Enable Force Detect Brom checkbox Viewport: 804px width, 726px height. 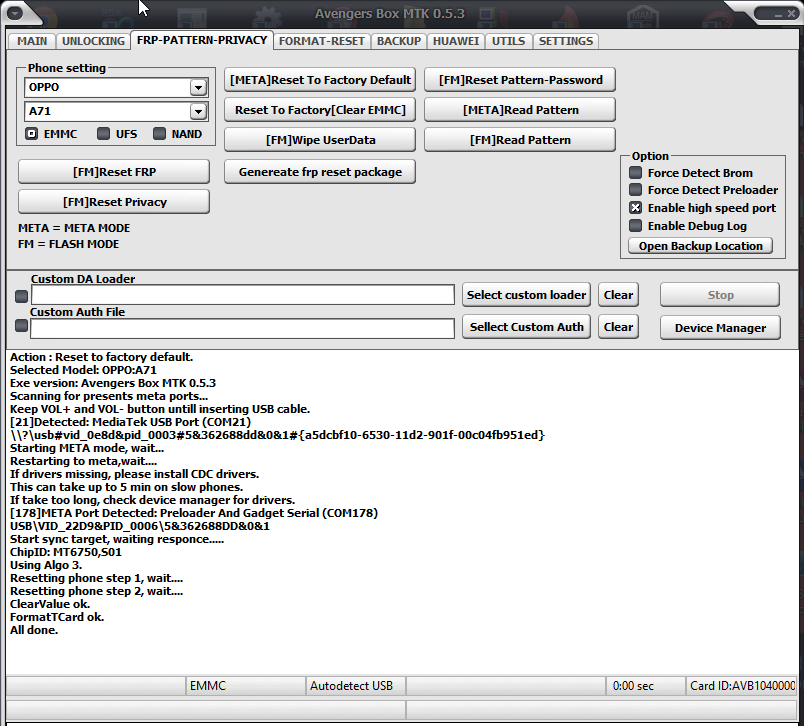(x=635, y=173)
